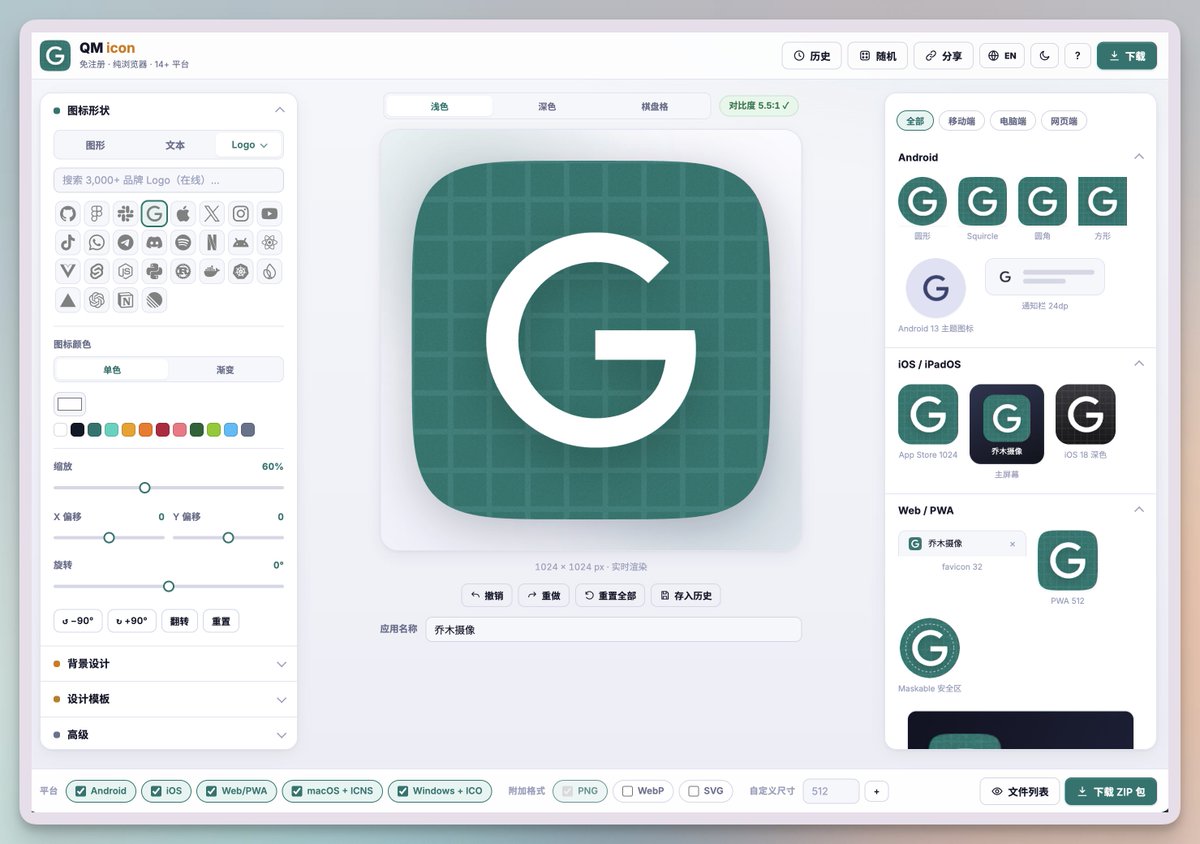Select the TikTok logo
This screenshot has height=844, width=1200.
pos(68,242)
